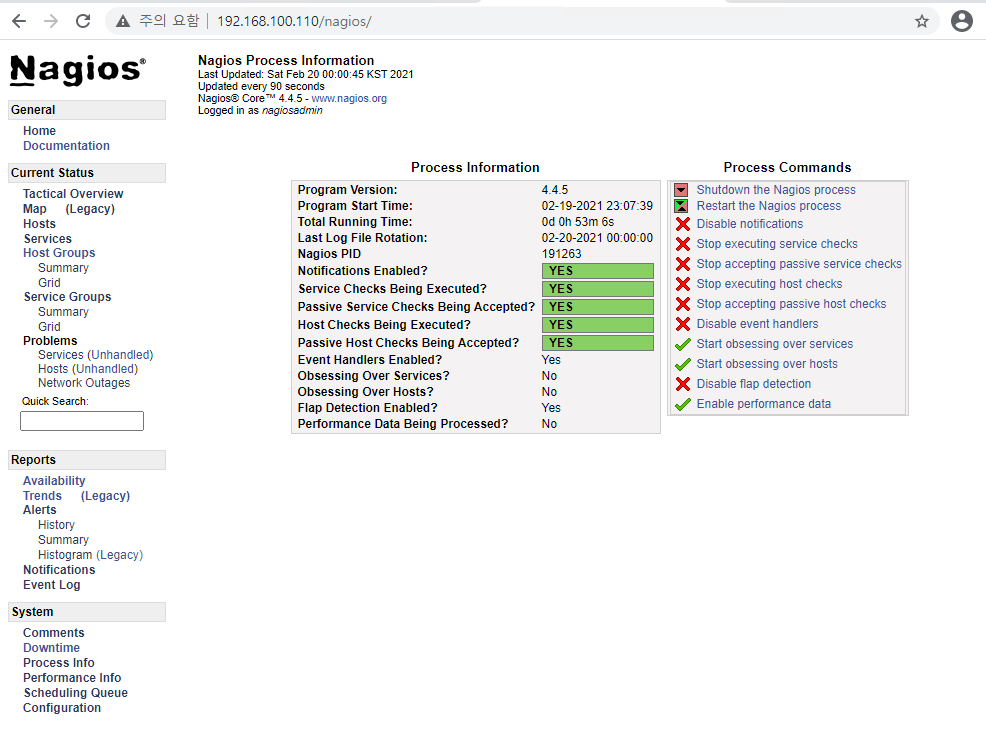
Task: Click the Restart the Nagios process link
Action: pyautogui.click(x=768, y=206)
